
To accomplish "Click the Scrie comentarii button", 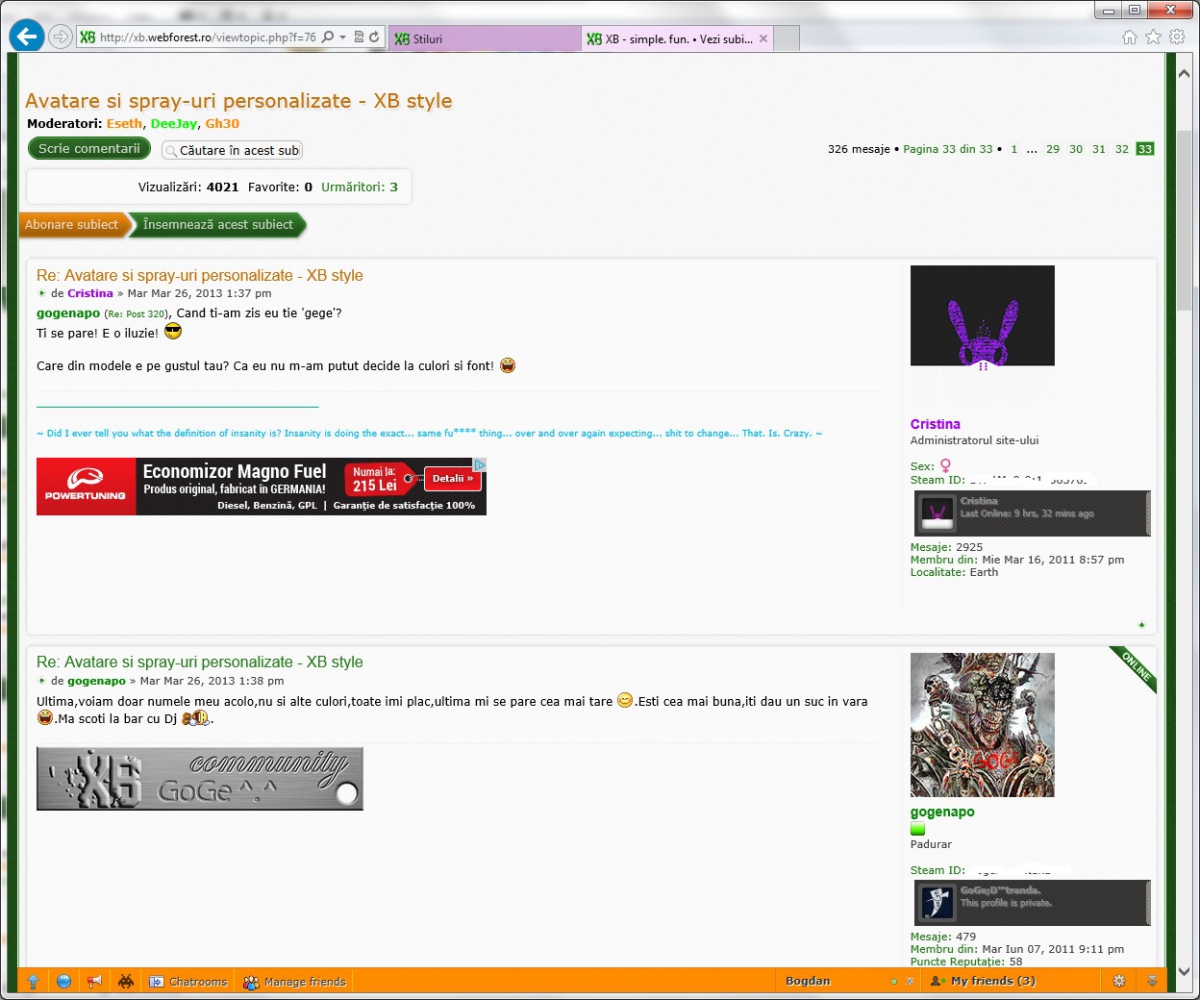I will tap(89, 149).
